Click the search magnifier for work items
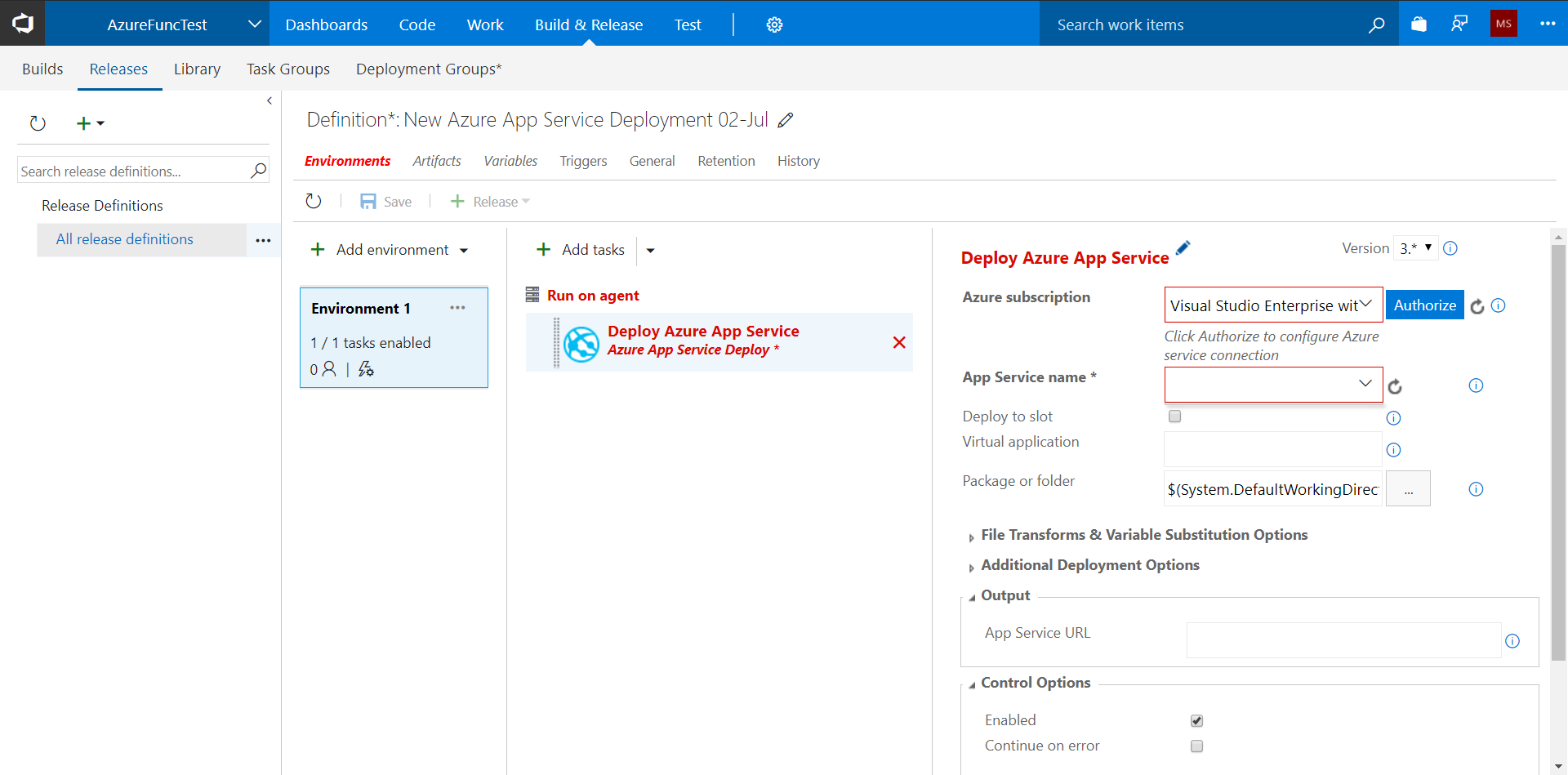The width and height of the screenshot is (1568, 775). click(x=1377, y=24)
